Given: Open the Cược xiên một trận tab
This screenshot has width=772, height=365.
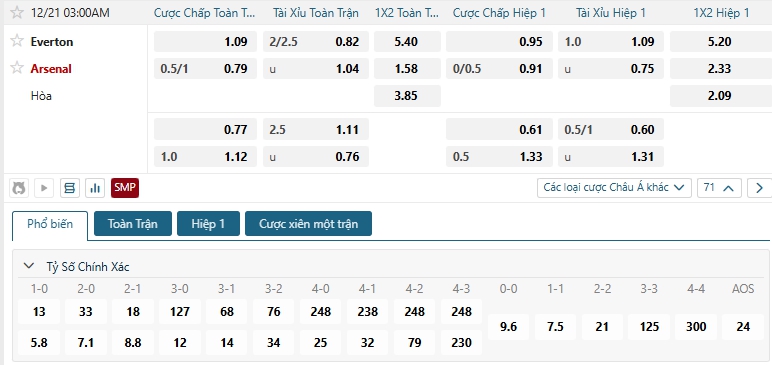Looking at the screenshot, I should click(x=308, y=224).
